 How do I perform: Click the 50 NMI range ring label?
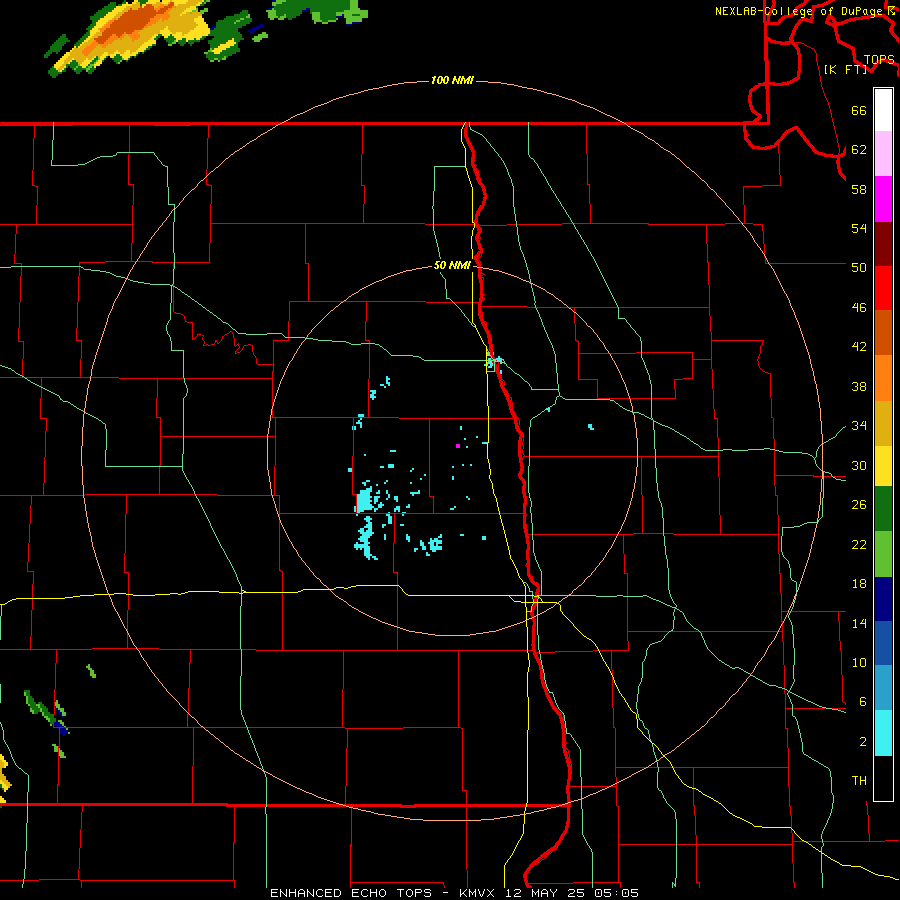(452, 265)
